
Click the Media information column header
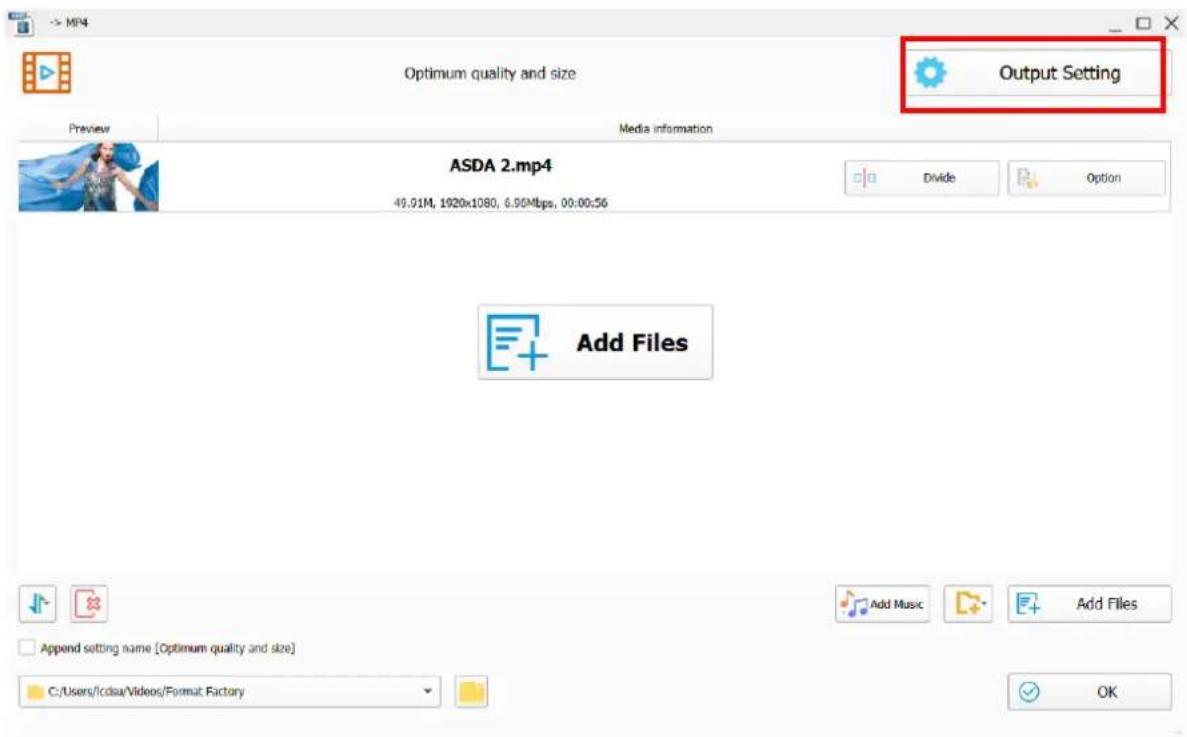(x=665, y=129)
